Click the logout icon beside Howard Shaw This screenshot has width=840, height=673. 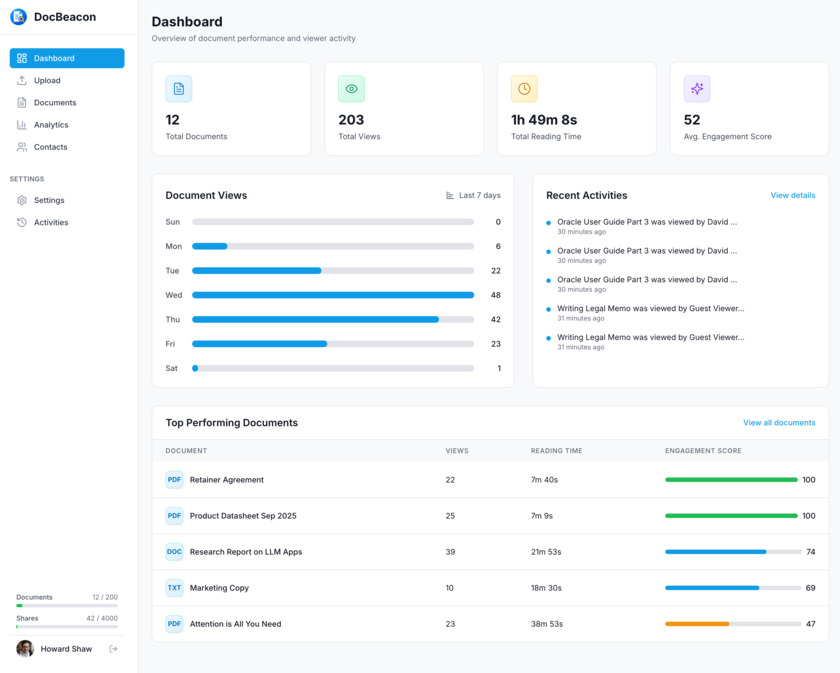coord(113,649)
